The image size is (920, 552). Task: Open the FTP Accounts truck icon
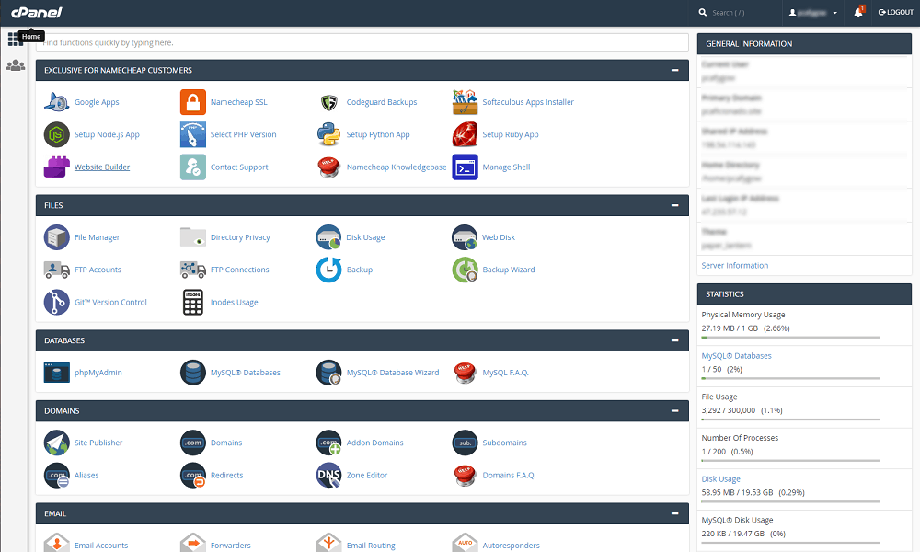[57, 270]
